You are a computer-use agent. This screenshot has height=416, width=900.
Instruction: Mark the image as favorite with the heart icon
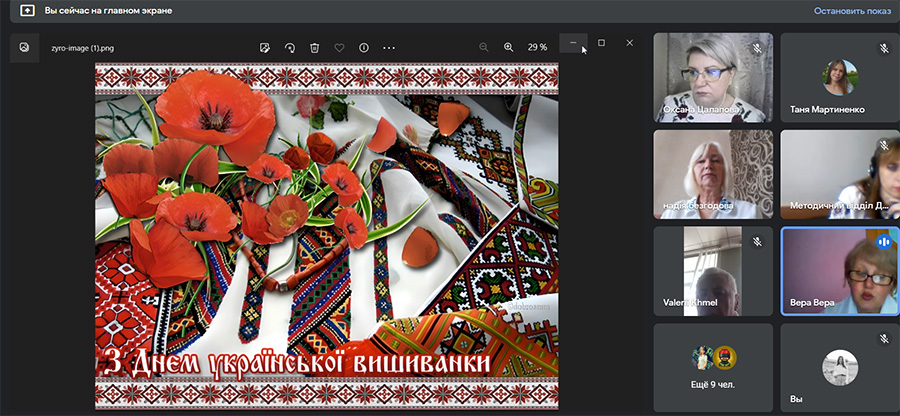(x=339, y=47)
